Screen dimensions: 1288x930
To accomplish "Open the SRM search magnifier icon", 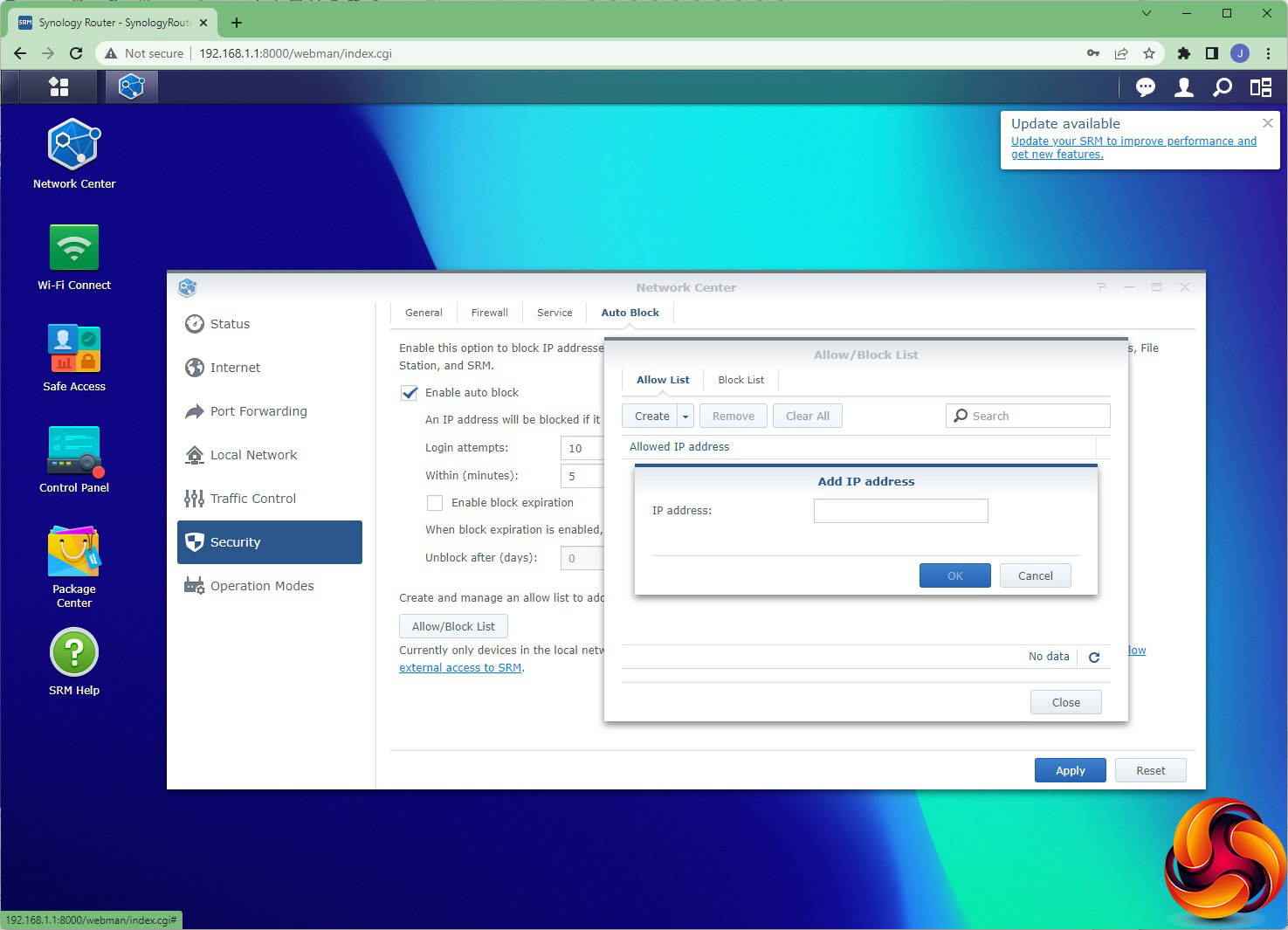I will click(x=1223, y=86).
